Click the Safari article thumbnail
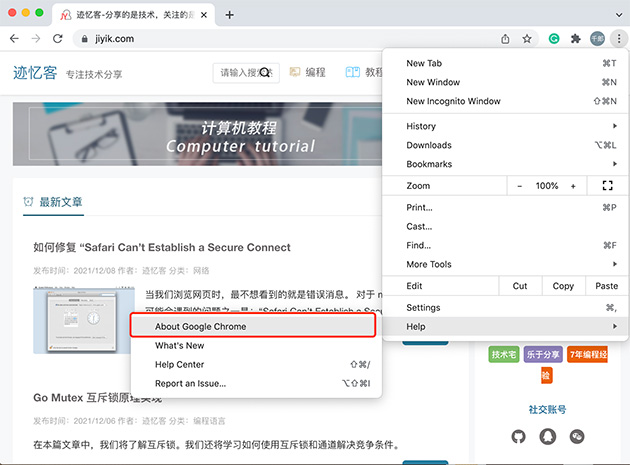The height and width of the screenshot is (465, 630). tap(84, 320)
